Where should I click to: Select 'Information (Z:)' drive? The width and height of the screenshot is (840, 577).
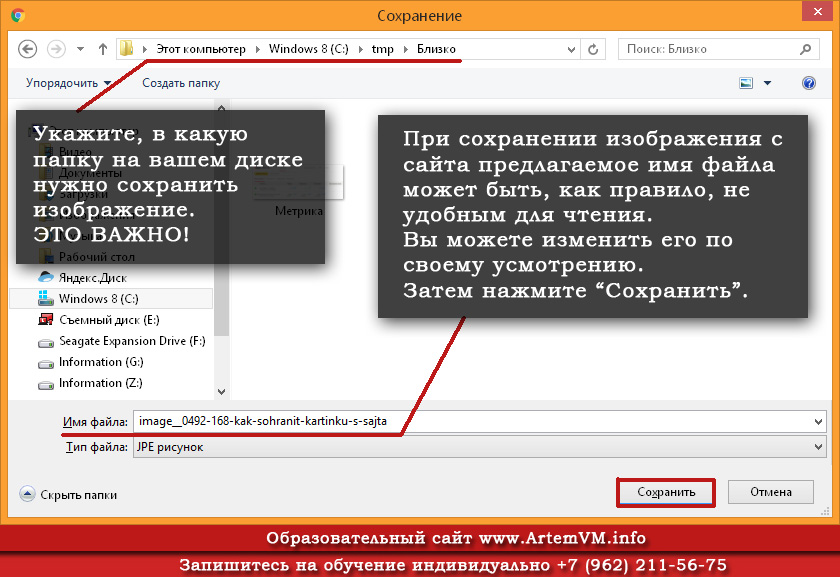(x=101, y=383)
